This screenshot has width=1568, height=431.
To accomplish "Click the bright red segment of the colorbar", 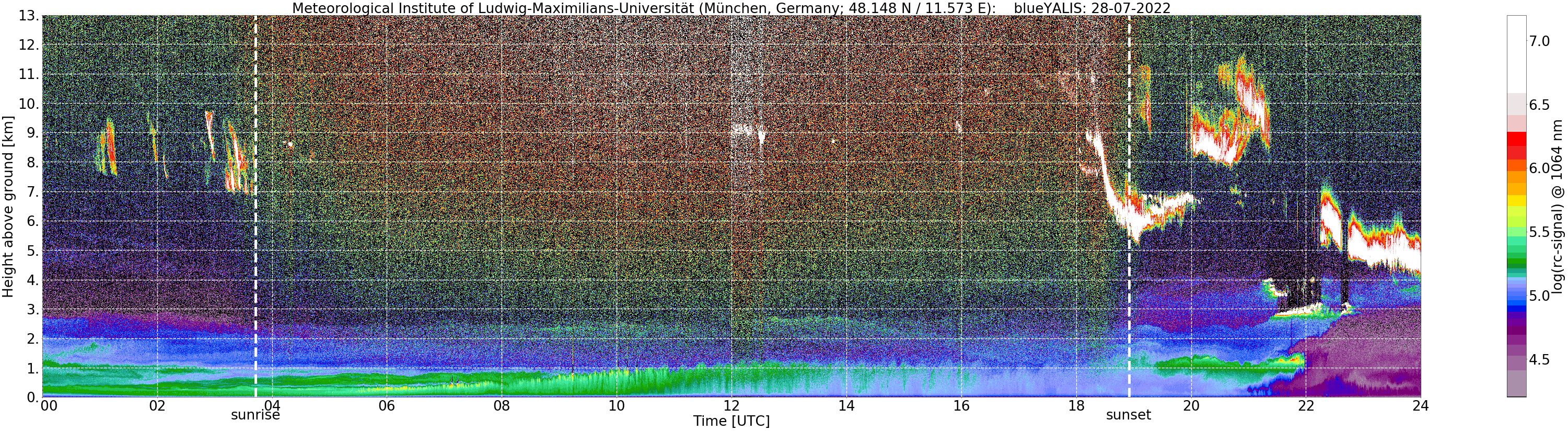I will (1516, 139).
